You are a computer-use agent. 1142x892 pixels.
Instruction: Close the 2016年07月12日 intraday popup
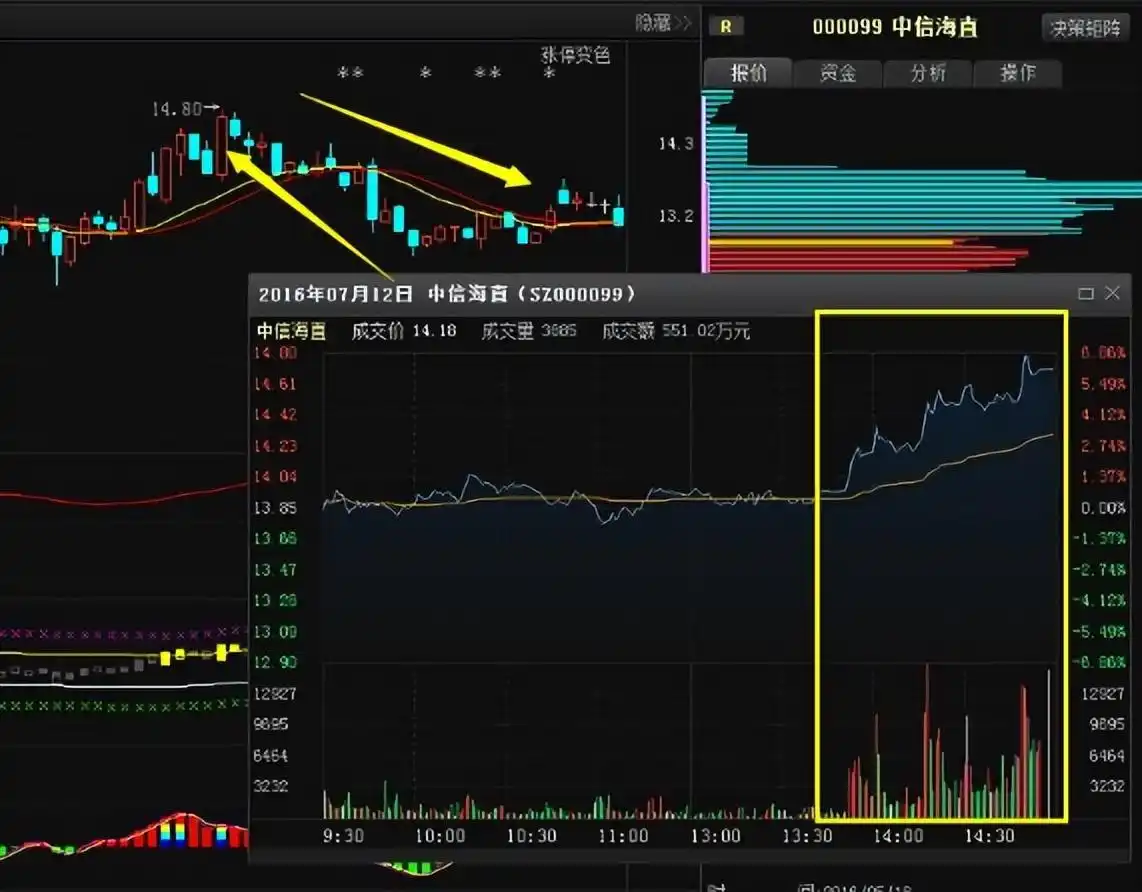tap(1112, 293)
